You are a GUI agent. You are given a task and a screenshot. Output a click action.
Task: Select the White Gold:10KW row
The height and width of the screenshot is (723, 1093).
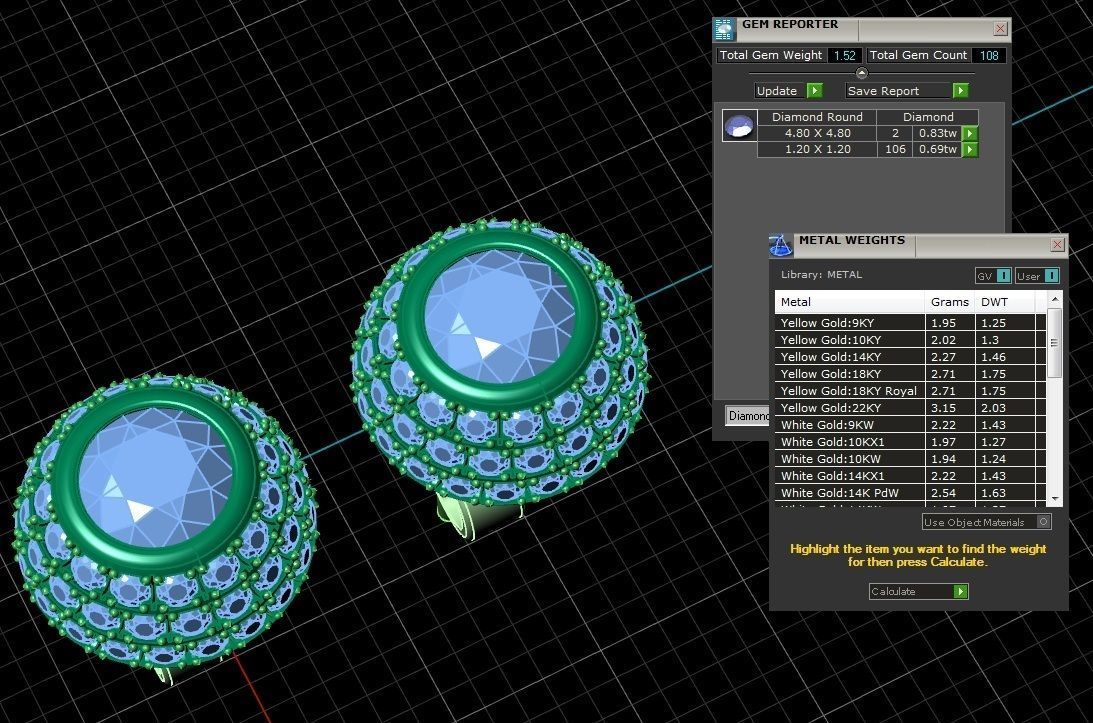coord(910,459)
